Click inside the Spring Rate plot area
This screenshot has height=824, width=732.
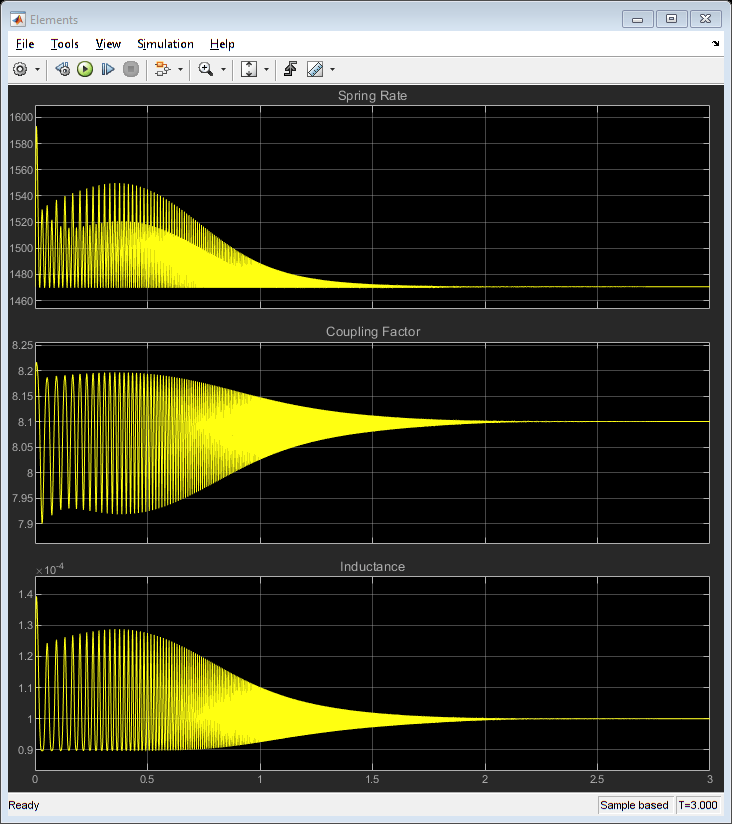tap(372, 207)
